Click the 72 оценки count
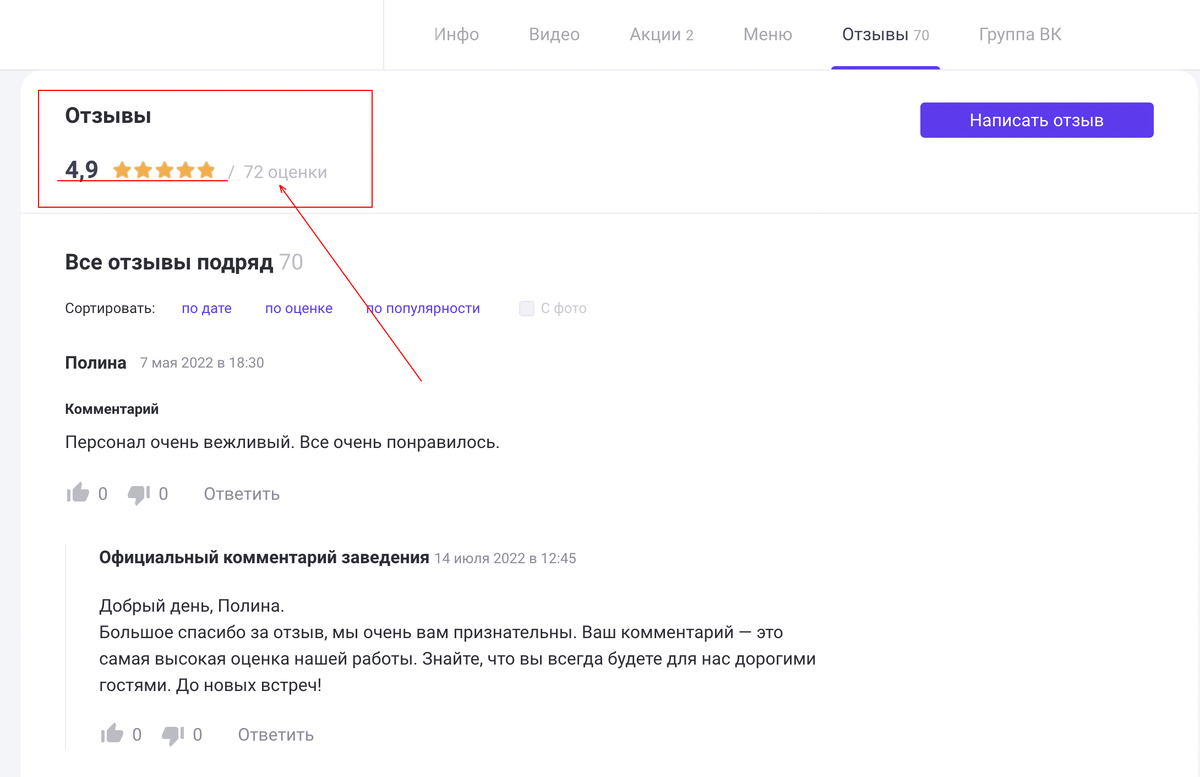Viewport: 1200px width, 777px height. 283,171
